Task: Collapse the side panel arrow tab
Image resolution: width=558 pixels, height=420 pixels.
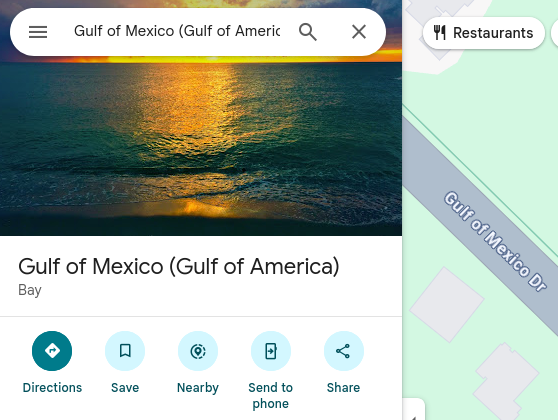Action: click(x=414, y=410)
